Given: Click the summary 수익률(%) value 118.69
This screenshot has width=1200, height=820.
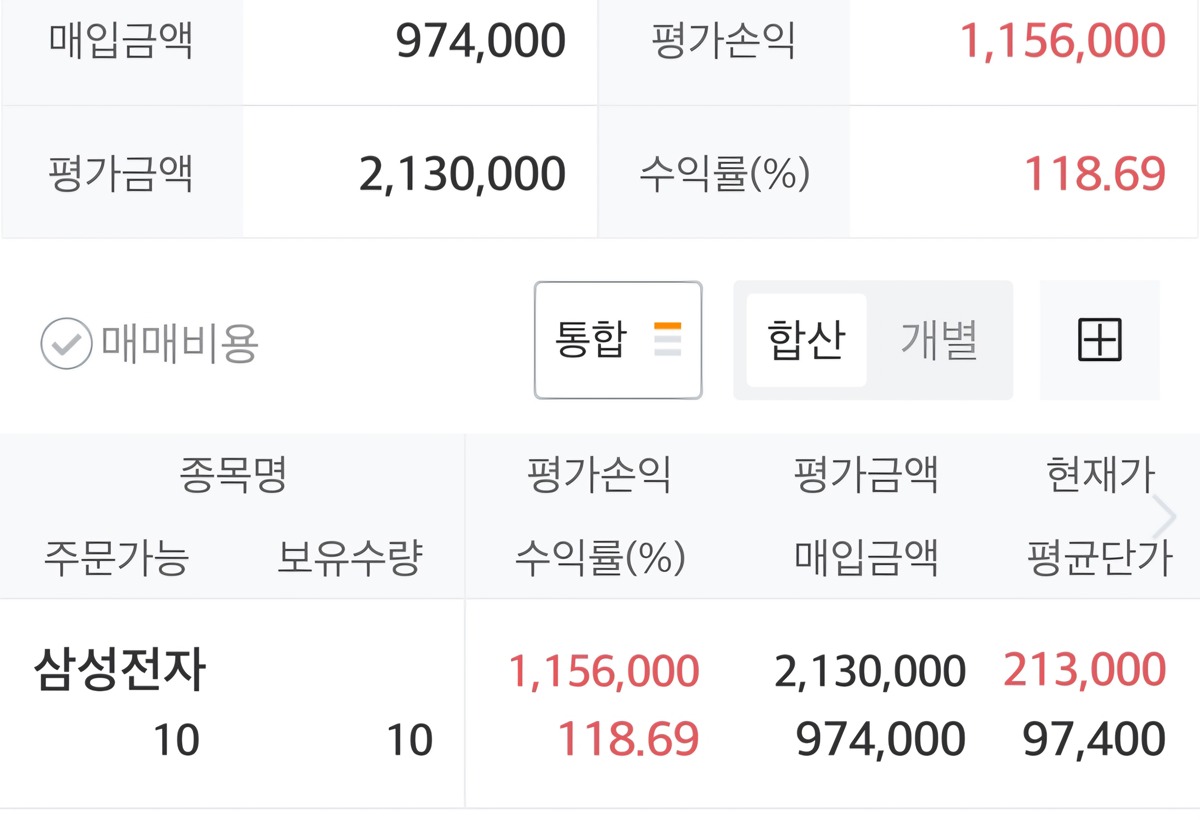Looking at the screenshot, I should pyautogui.click(x=1094, y=174).
